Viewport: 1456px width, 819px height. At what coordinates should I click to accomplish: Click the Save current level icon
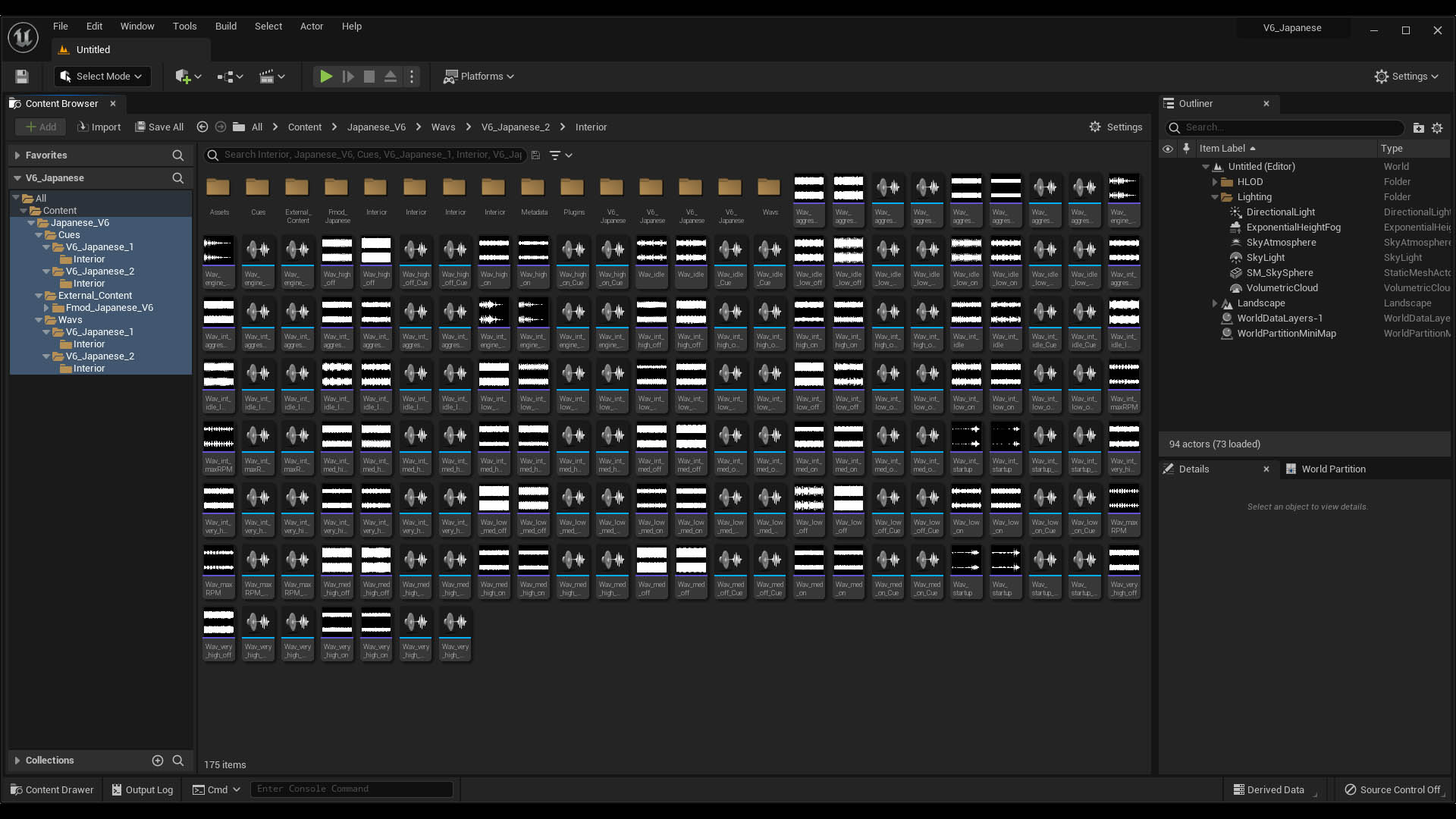coord(22,77)
